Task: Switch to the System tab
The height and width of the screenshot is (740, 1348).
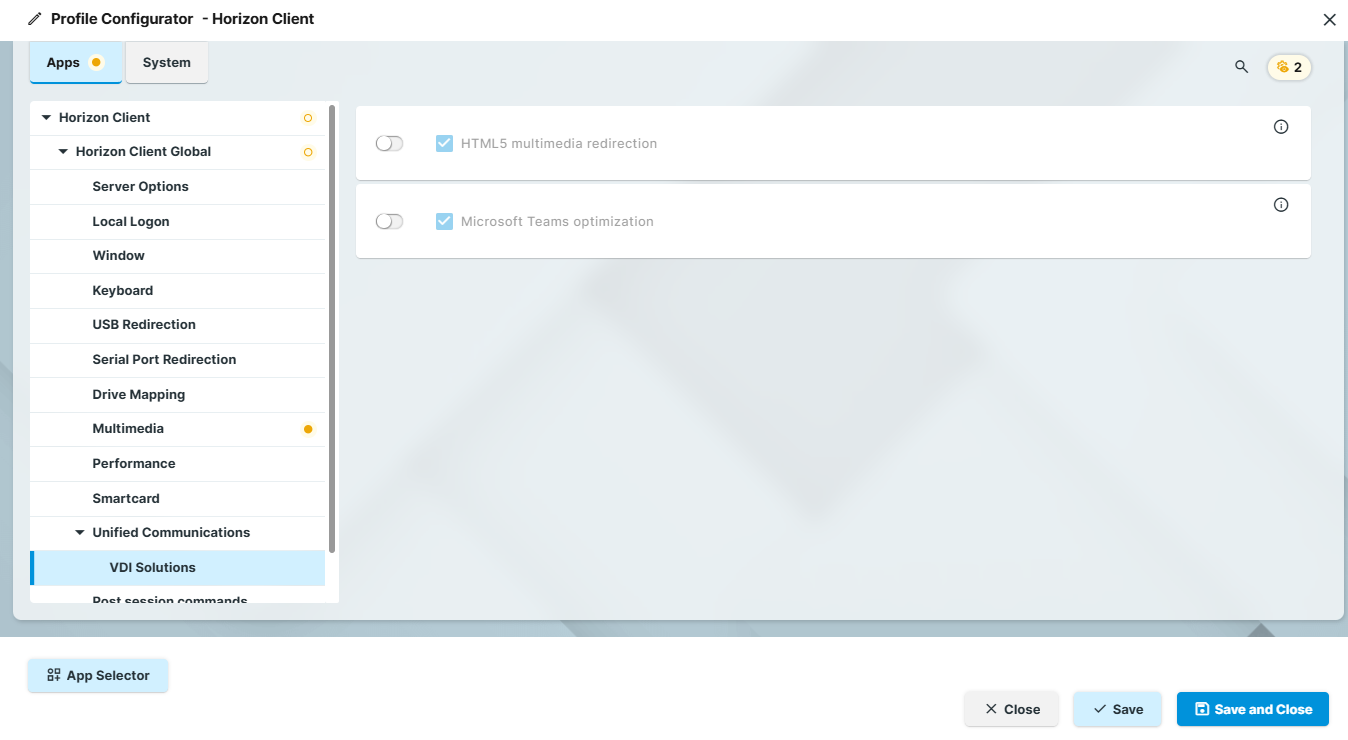Action: coord(166,62)
